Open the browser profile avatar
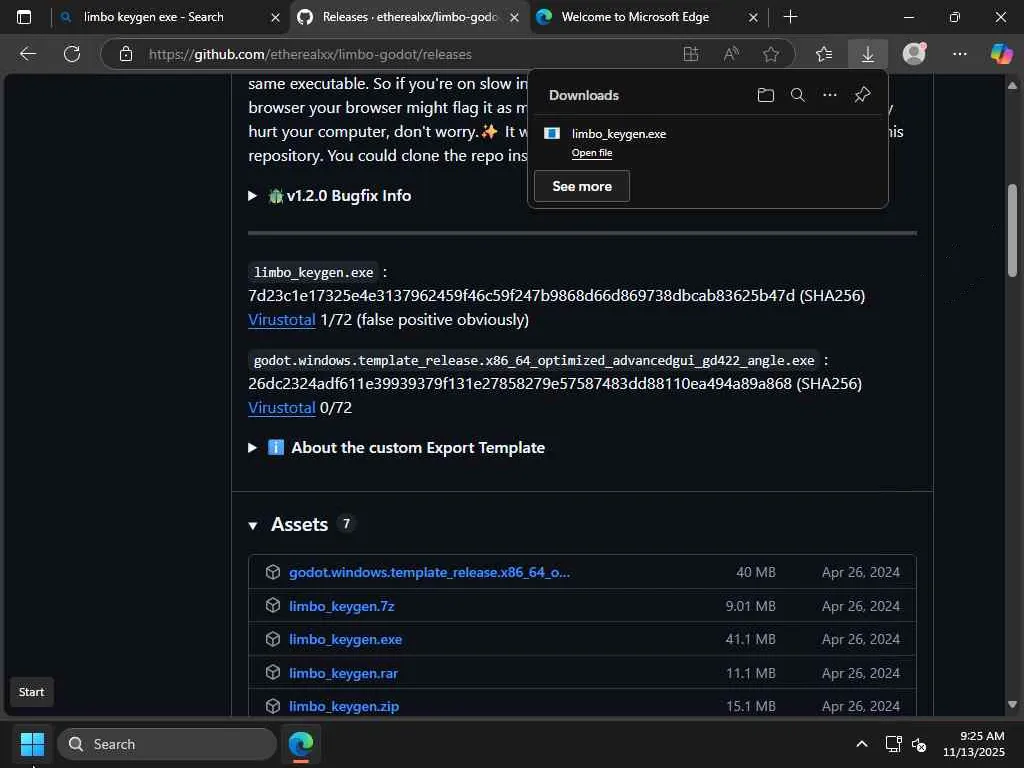 (x=914, y=54)
